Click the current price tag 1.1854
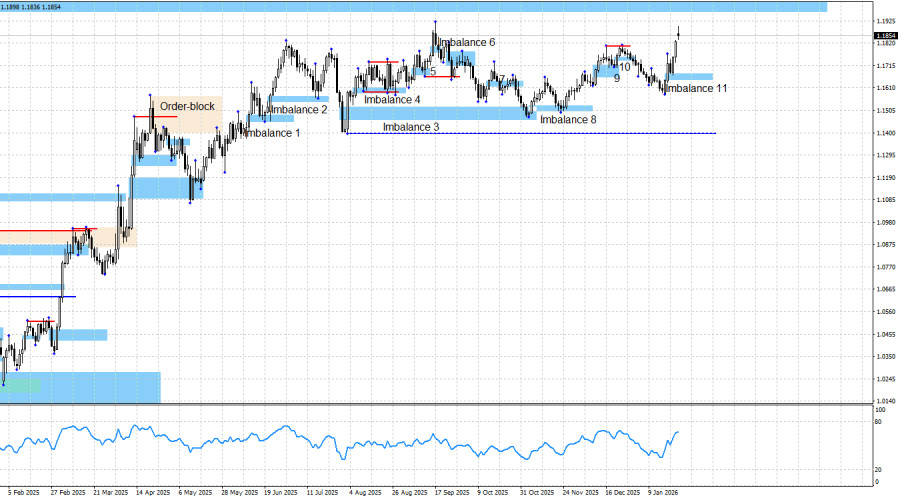 pos(885,36)
